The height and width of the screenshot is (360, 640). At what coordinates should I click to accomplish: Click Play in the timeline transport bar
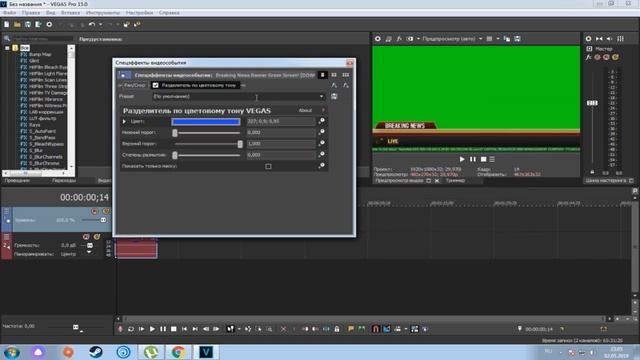(152, 329)
